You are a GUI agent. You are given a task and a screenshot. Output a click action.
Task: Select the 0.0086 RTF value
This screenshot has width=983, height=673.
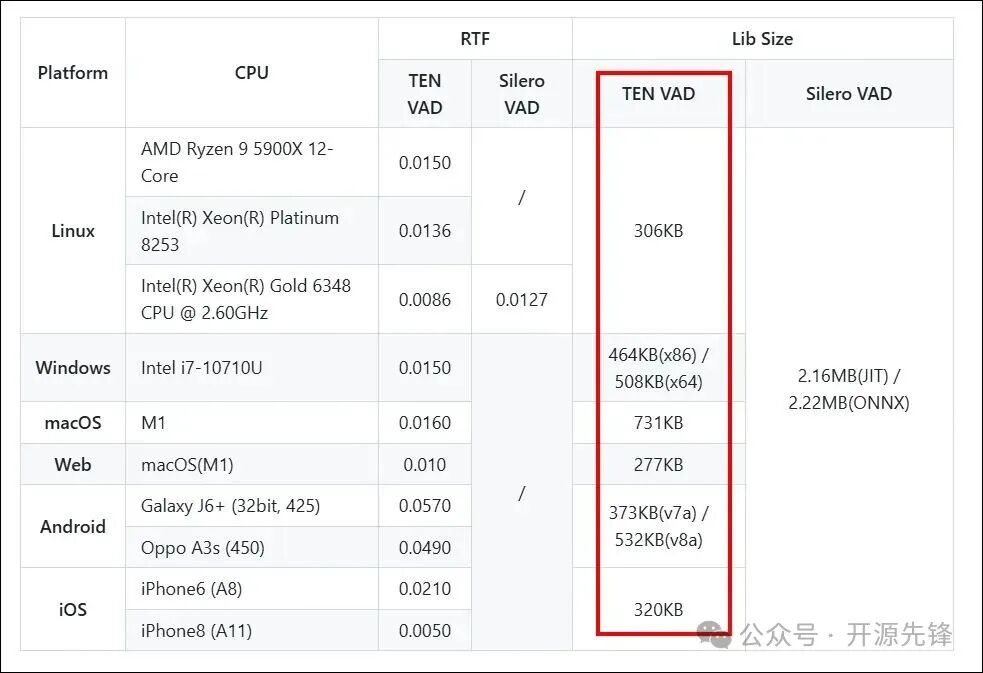(x=425, y=299)
